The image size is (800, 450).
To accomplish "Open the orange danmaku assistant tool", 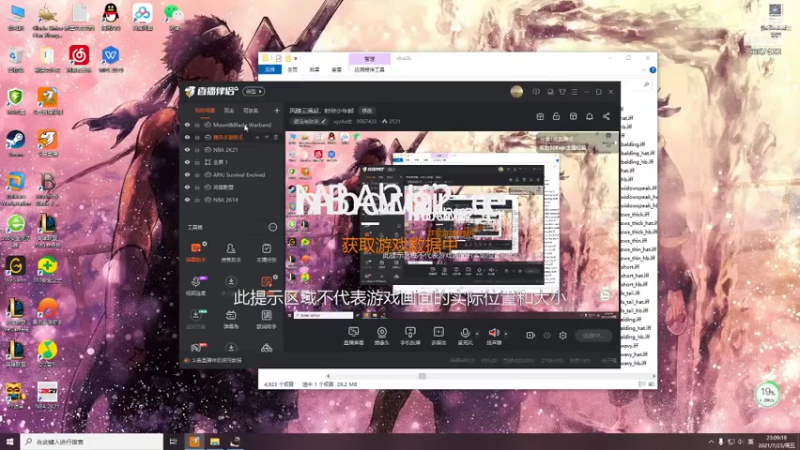I will click(x=196, y=252).
